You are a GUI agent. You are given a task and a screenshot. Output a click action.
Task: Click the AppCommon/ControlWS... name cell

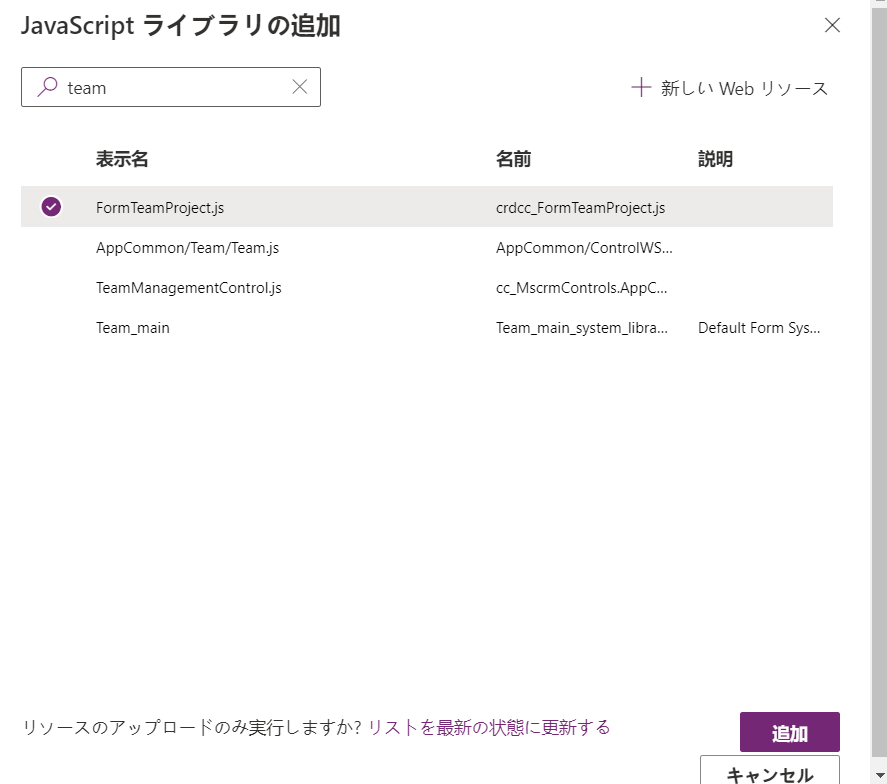[584, 248]
